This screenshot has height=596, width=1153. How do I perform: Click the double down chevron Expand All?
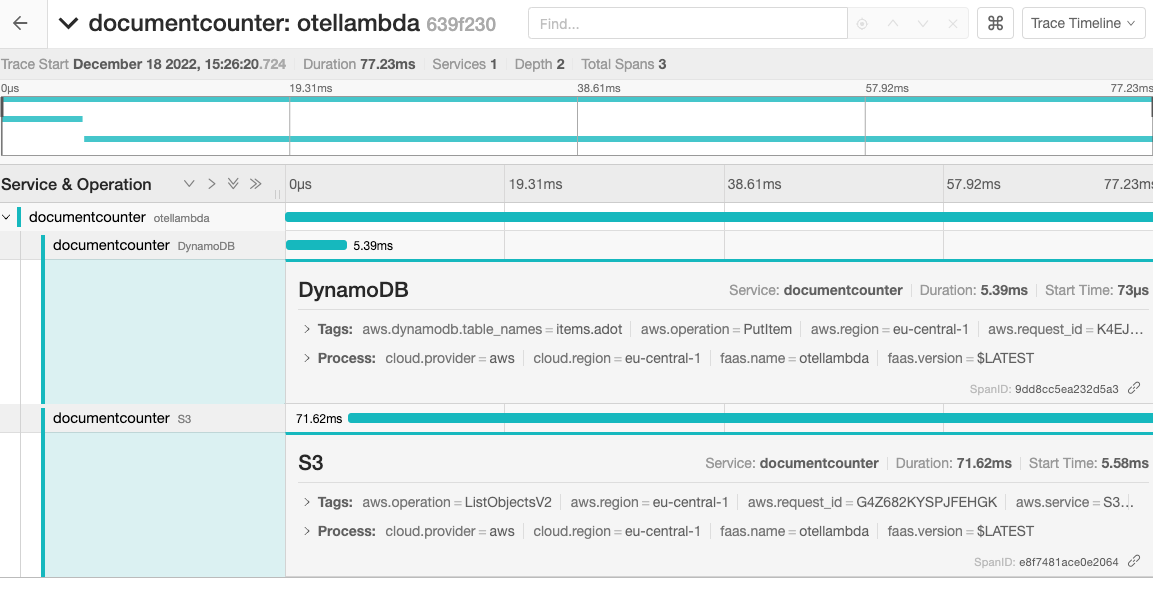click(x=233, y=184)
